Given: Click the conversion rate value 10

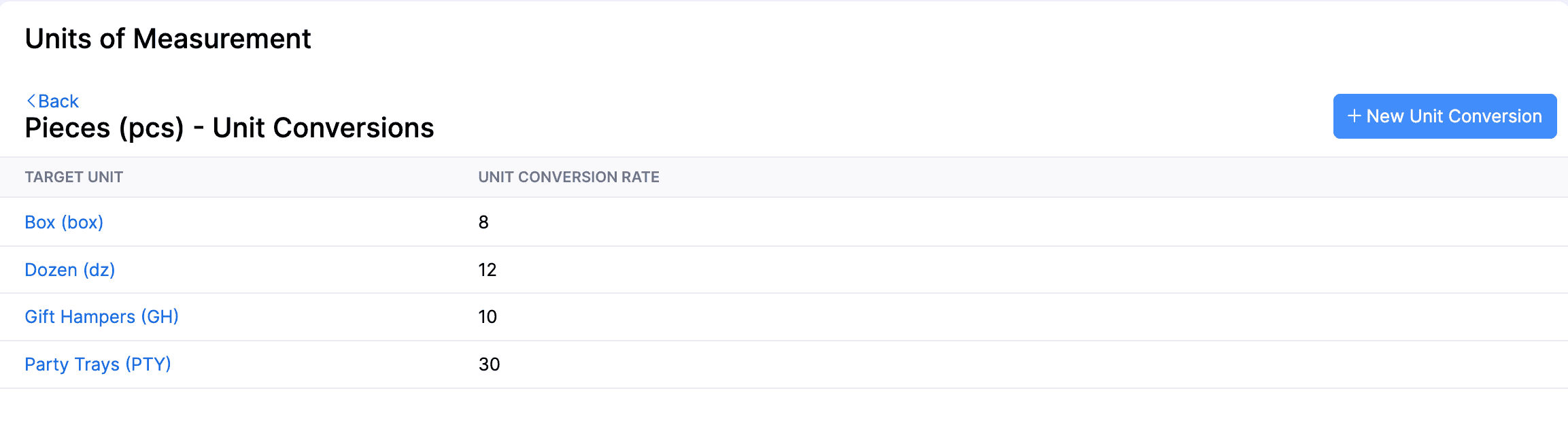Looking at the screenshot, I should pyautogui.click(x=487, y=317).
